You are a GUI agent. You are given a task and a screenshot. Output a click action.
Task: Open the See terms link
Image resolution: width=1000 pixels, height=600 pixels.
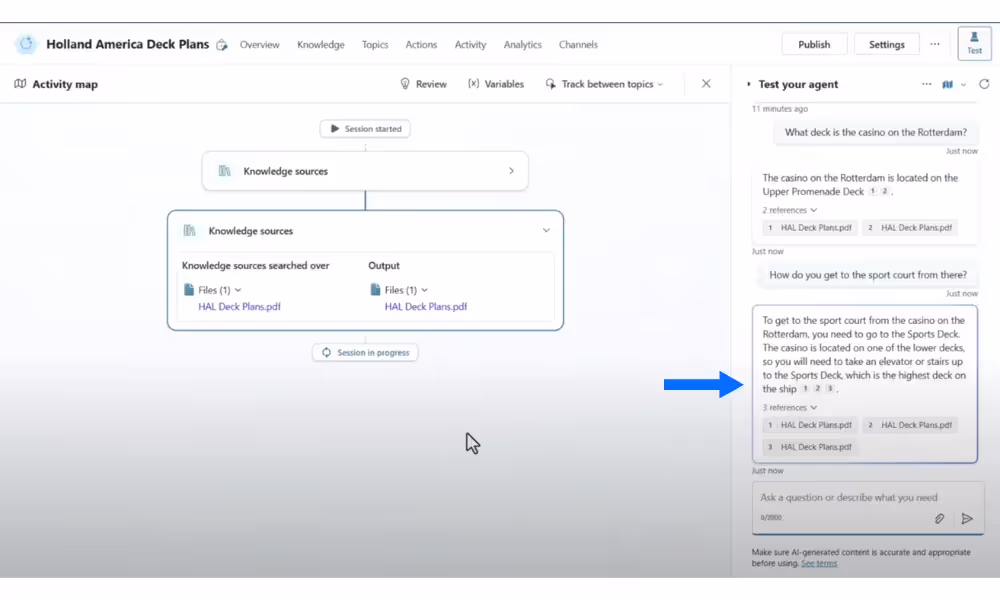click(x=819, y=564)
